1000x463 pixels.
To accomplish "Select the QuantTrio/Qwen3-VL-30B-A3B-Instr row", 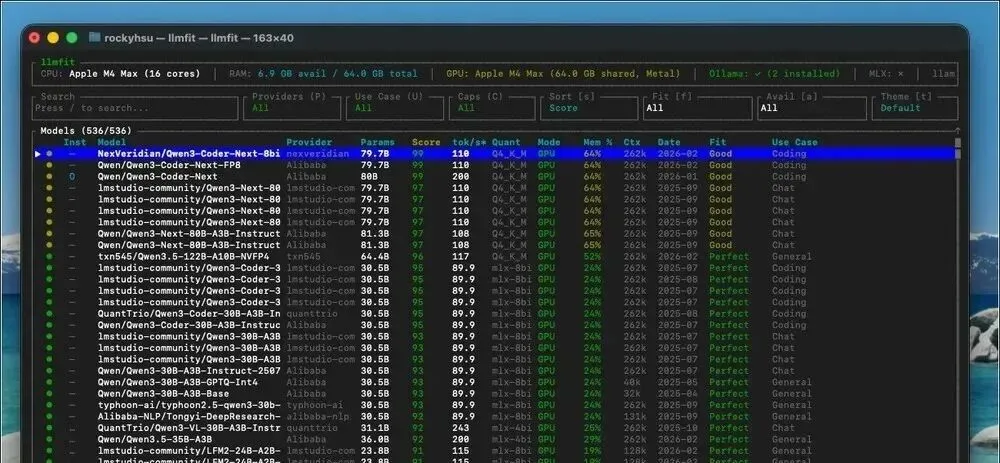I will point(496,428).
